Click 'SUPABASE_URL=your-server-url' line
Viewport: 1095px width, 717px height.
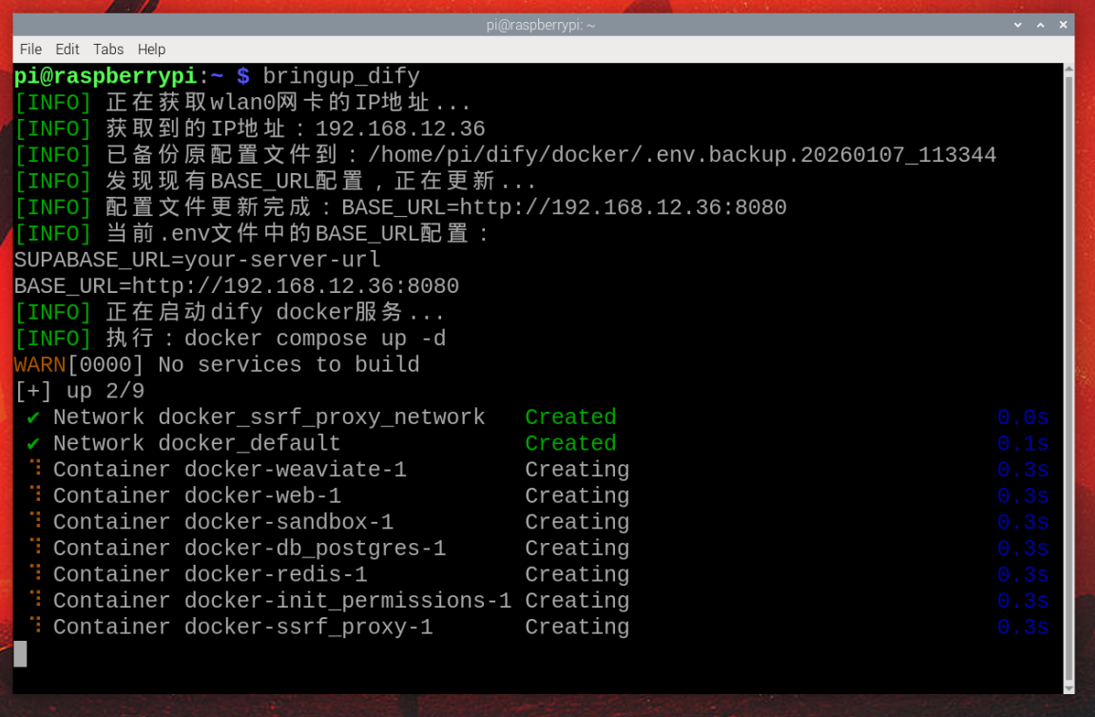click(x=198, y=260)
